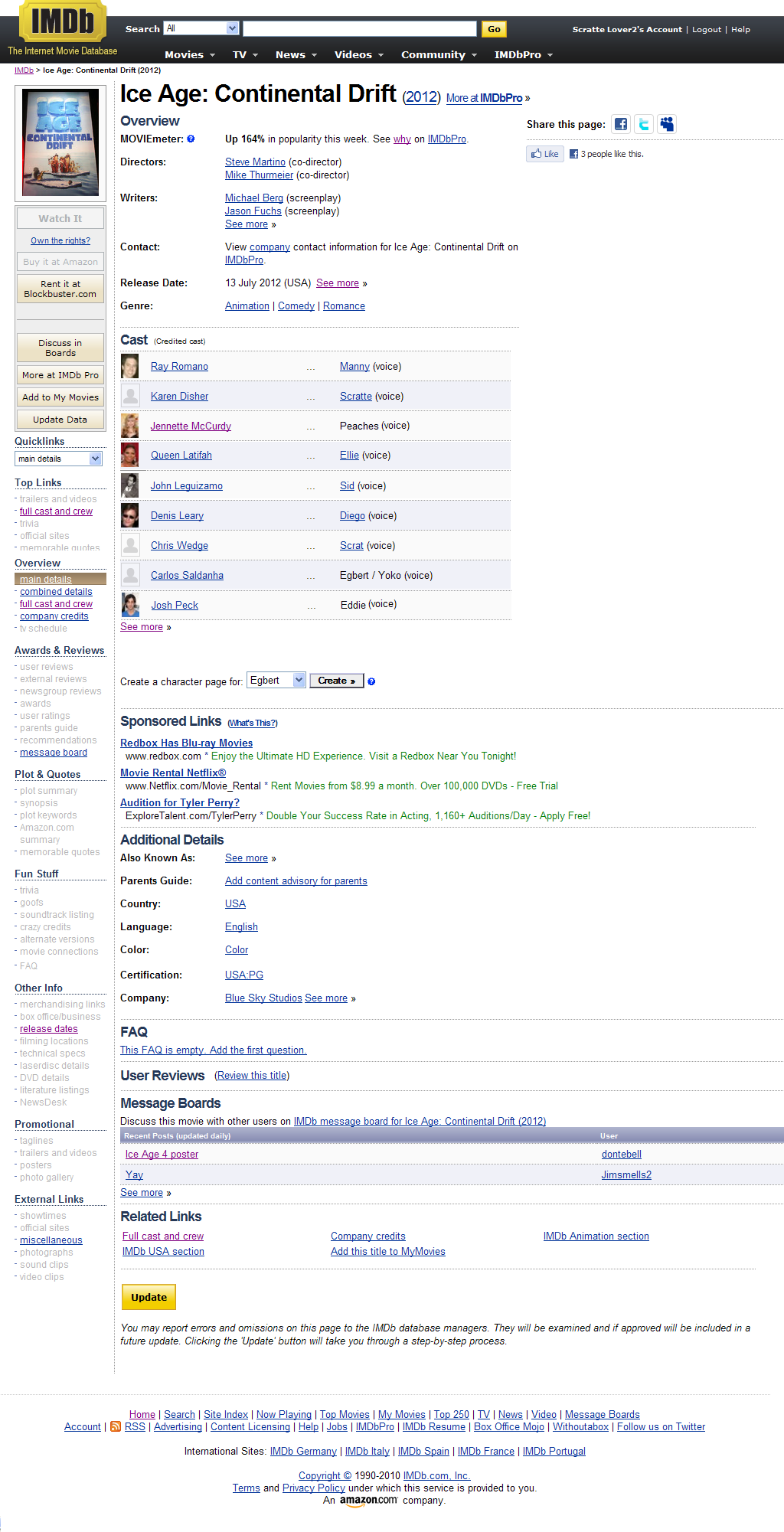Image resolution: width=784 pixels, height=1532 pixels.
Task: Share page on Facebook icon
Action: pos(621,124)
